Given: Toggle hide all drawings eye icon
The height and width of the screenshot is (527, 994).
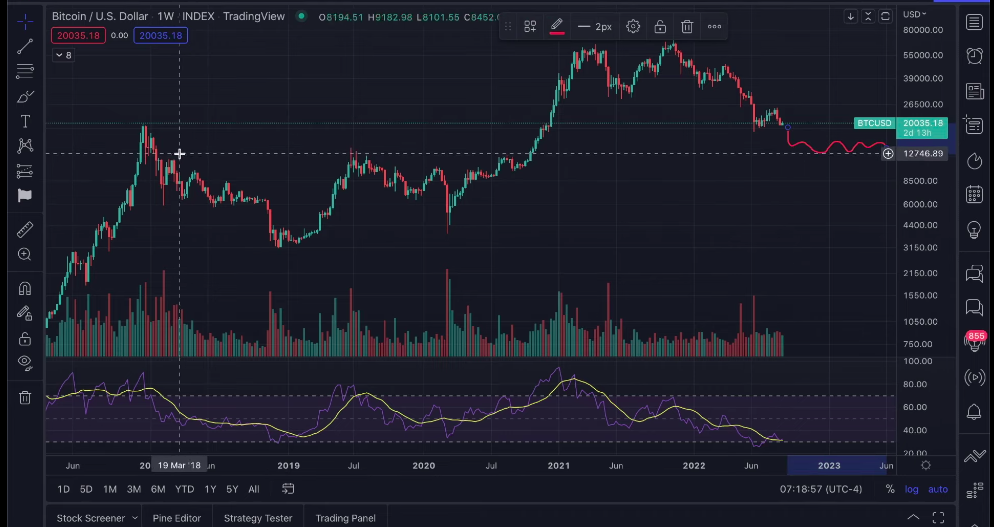Looking at the screenshot, I should coord(25,363).
